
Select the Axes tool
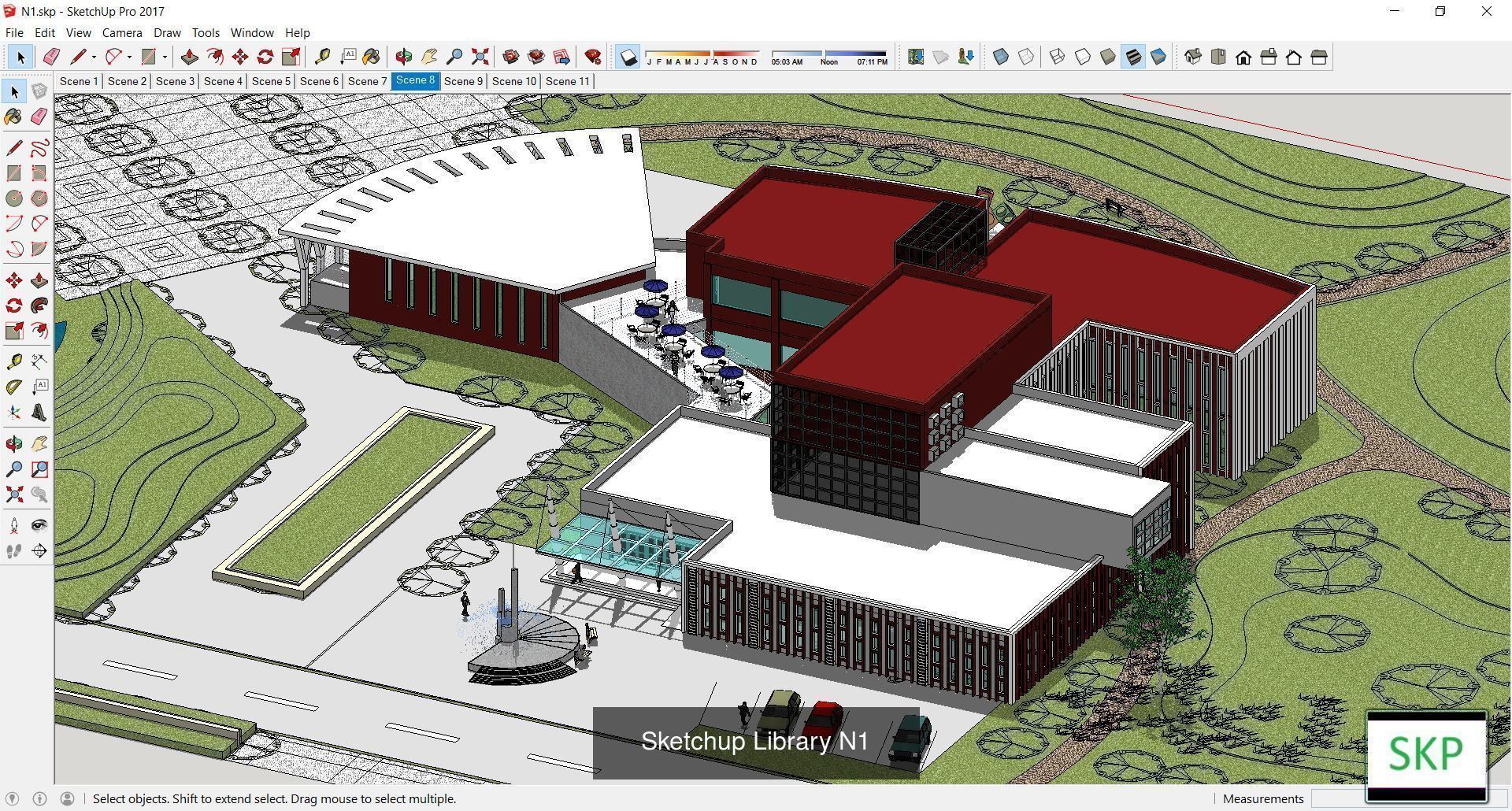(x=14, y=412)
